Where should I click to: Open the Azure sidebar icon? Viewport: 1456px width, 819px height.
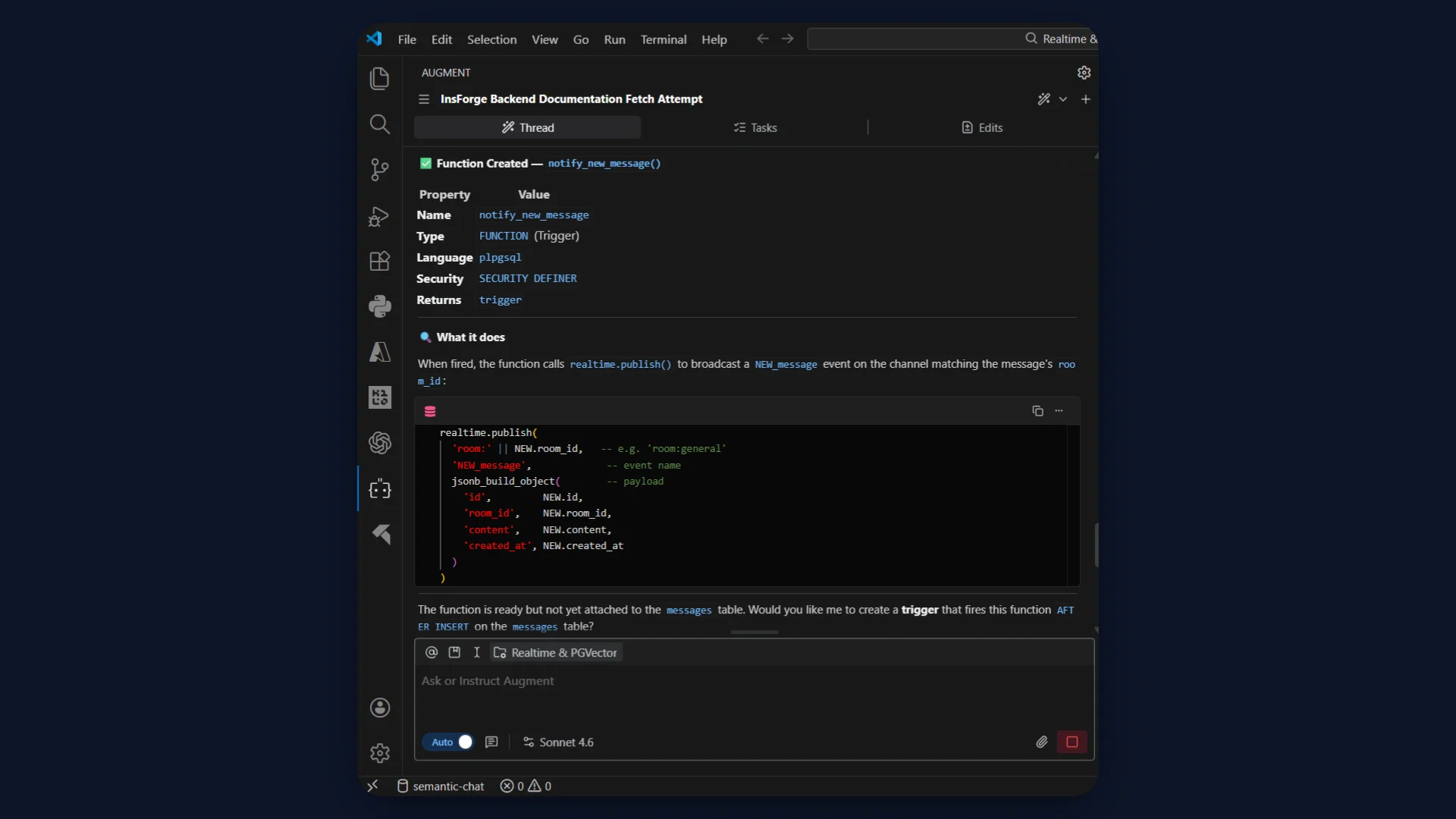tap(379, 352)
